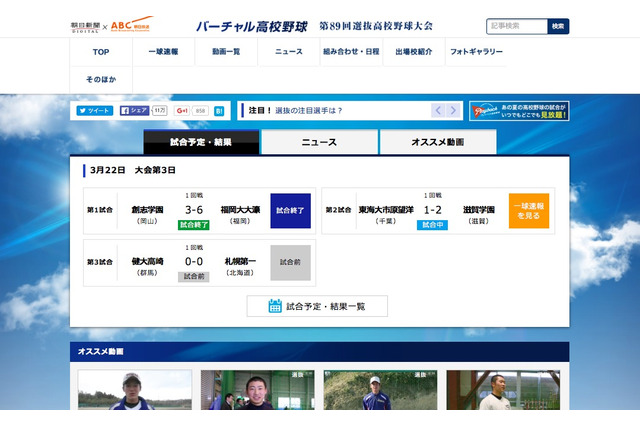Select the 試合予定・結果 tab

coord(201,142)
